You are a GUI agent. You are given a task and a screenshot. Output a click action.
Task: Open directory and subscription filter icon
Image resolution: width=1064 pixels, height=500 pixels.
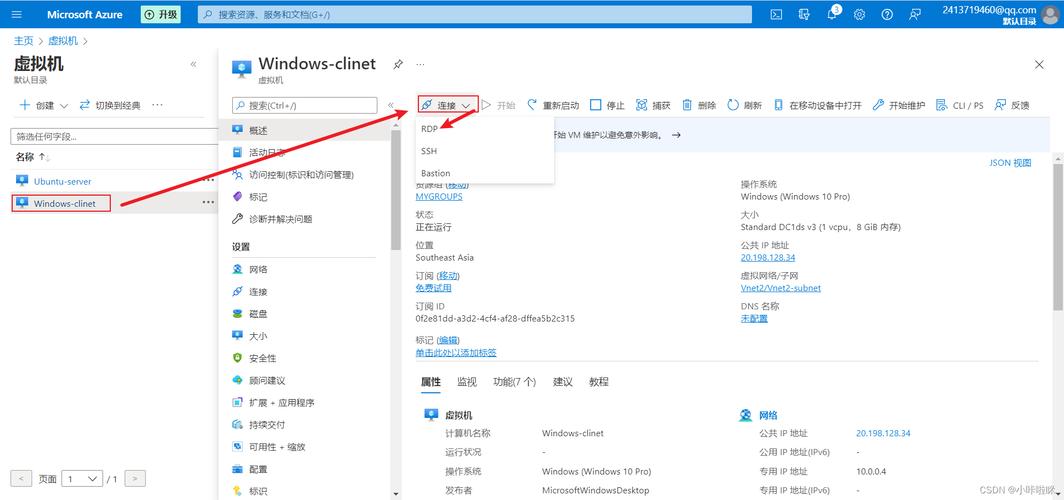pos(805,14)
